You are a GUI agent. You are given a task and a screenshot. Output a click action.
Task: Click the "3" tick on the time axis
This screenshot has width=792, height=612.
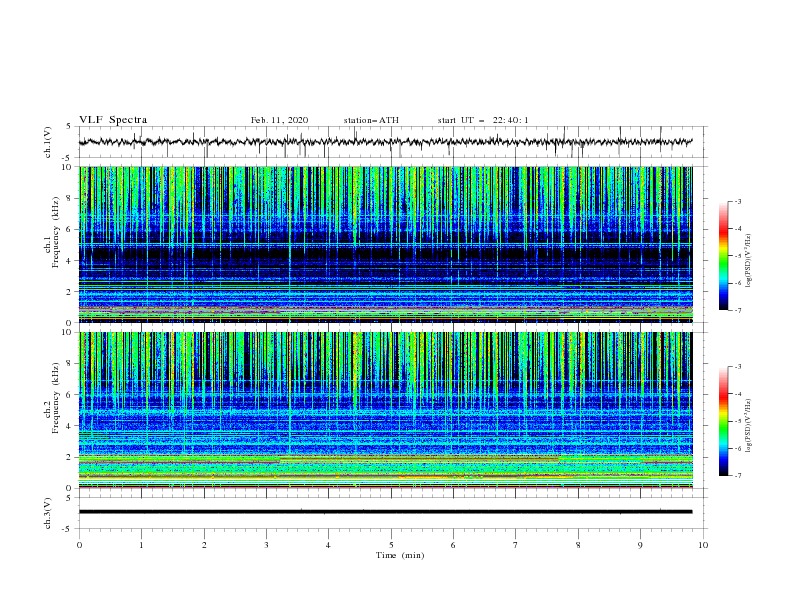[266, 545]
